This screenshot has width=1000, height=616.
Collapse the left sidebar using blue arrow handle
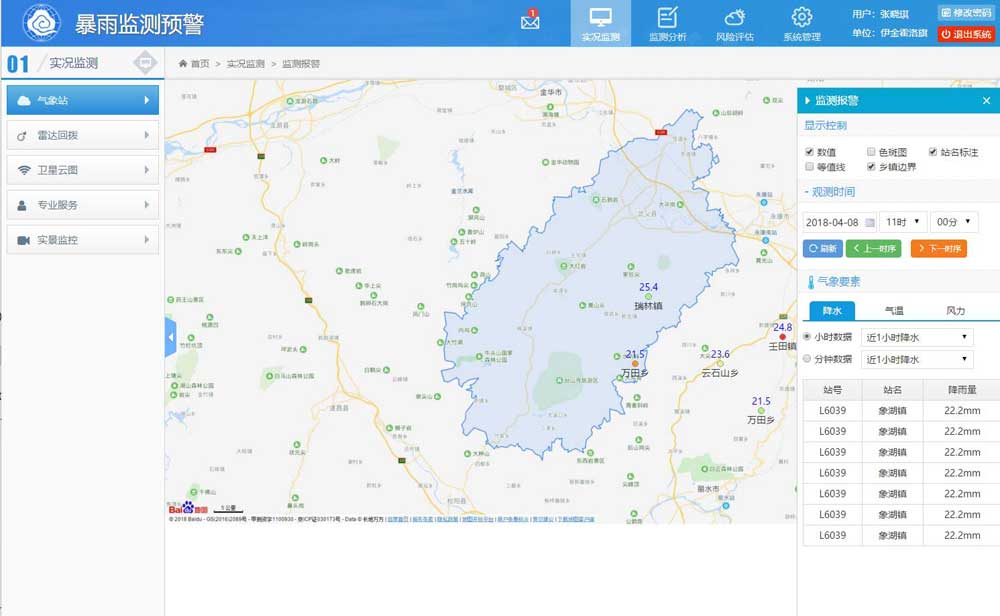[170, 338]
